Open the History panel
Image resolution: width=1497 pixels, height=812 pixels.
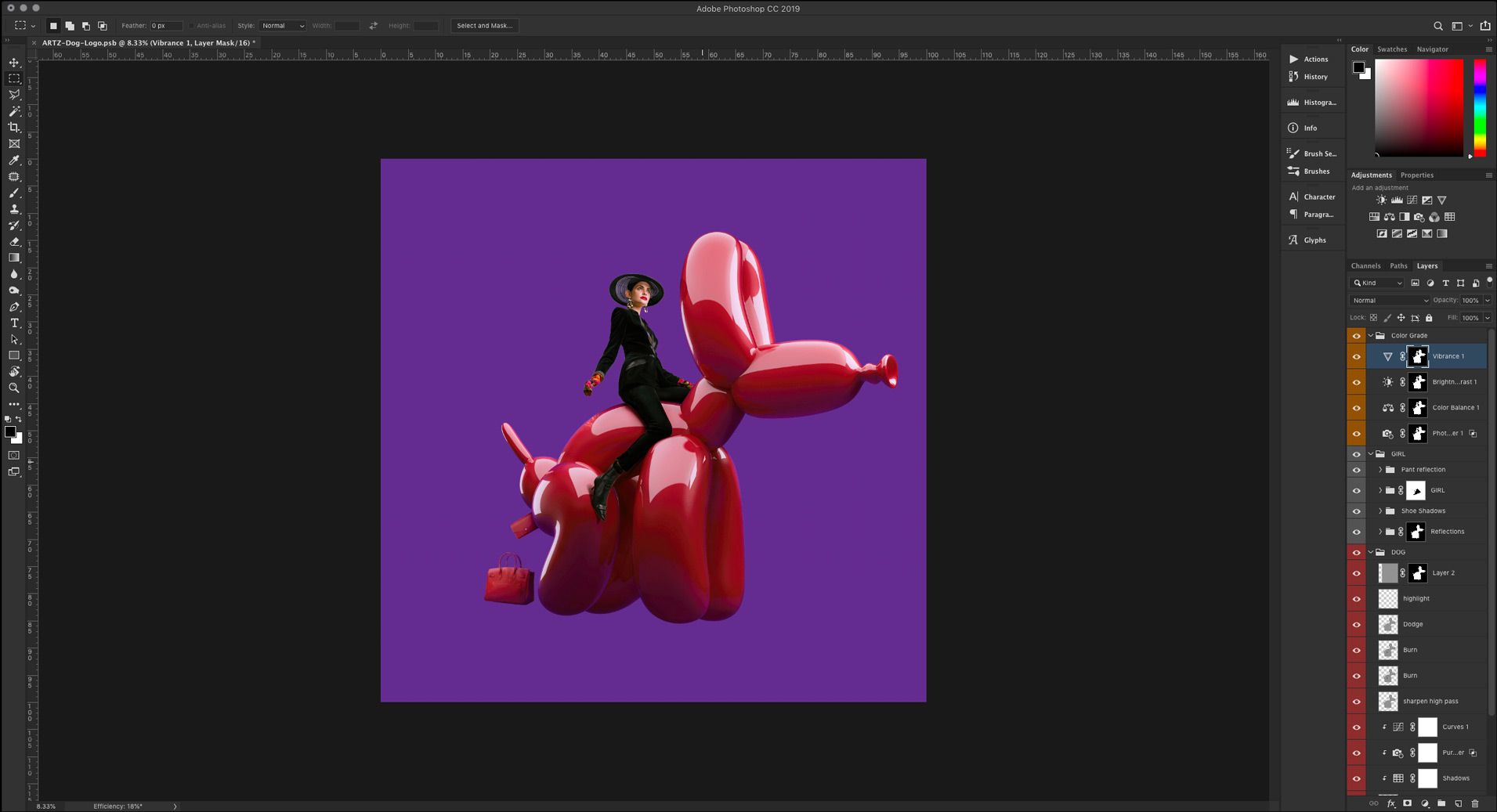tap(1314, 77)
